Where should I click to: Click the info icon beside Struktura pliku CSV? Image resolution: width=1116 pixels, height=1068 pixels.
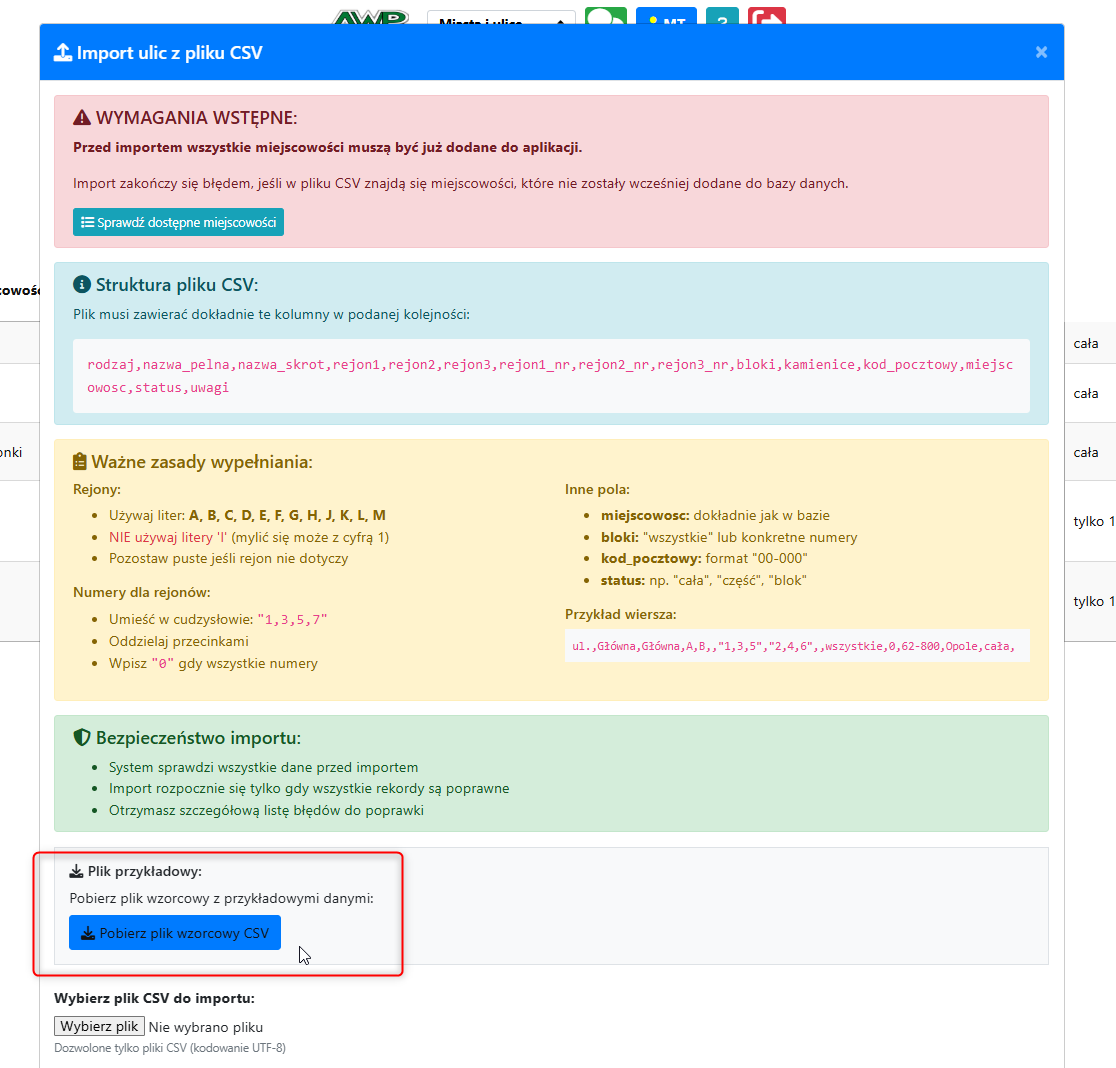[81, 285]
